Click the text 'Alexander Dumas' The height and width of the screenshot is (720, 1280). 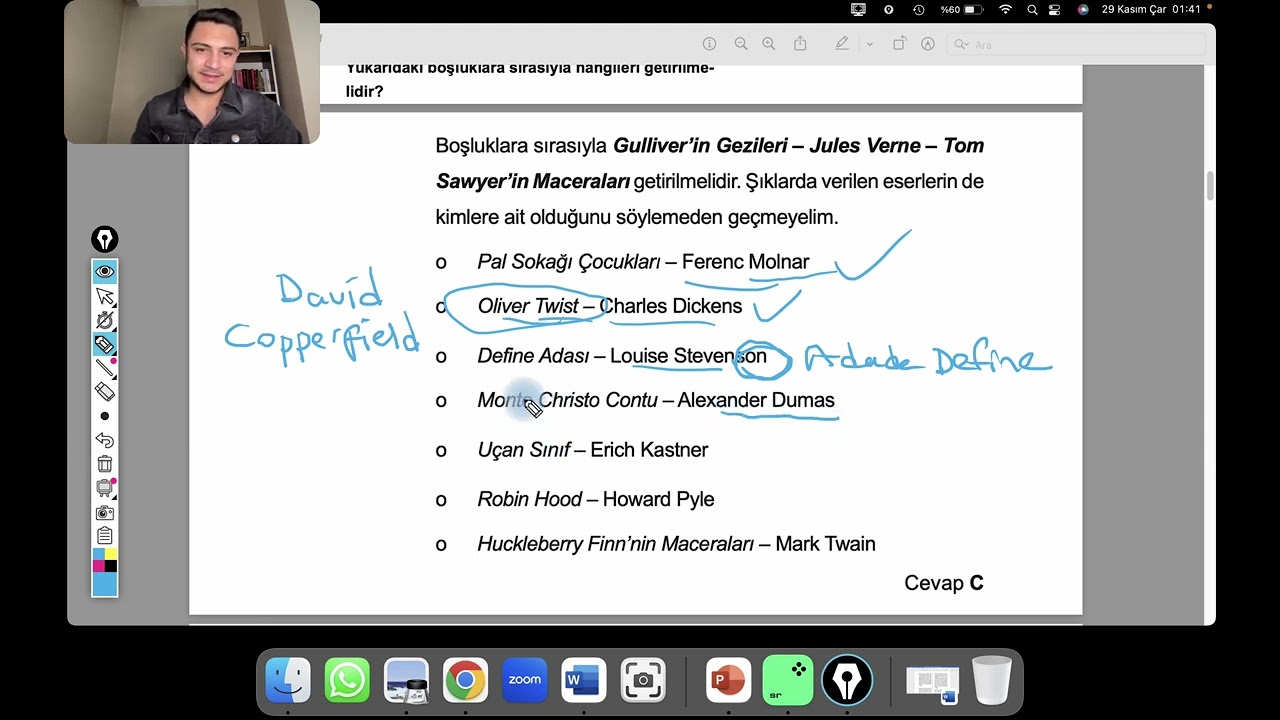point(756,400)
